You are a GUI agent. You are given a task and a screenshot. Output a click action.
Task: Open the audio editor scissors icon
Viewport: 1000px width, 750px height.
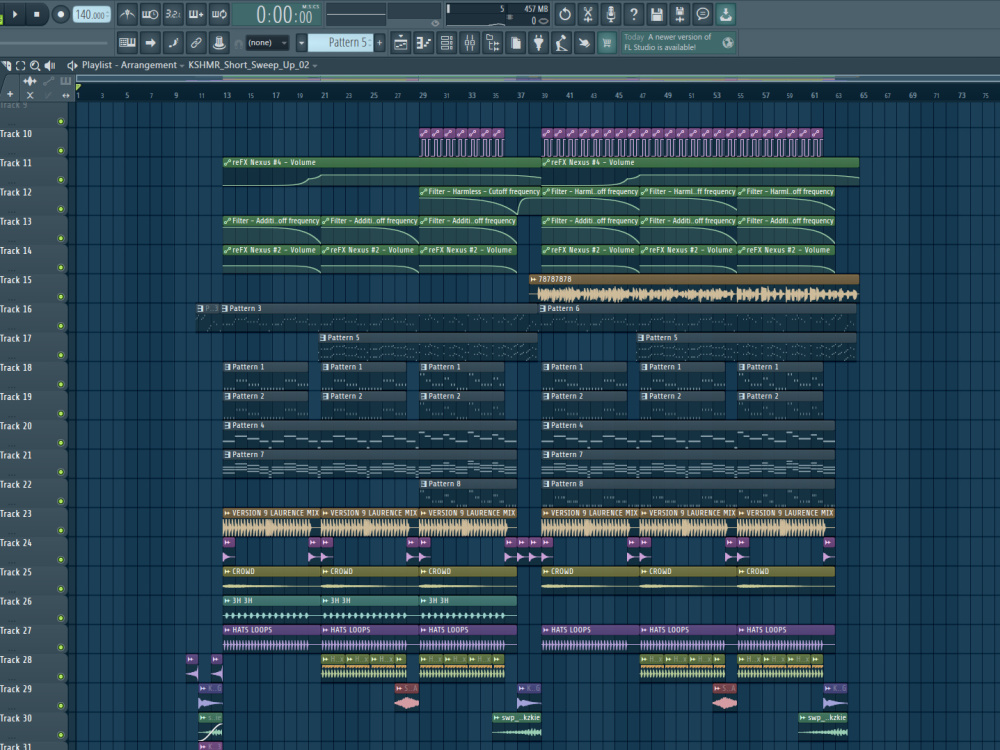click(x=587, y=14)
